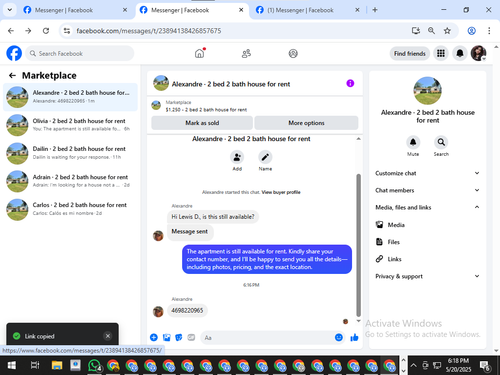Open Dailin's house for rent conversation
500x375 pixels.
pos(70,153)
